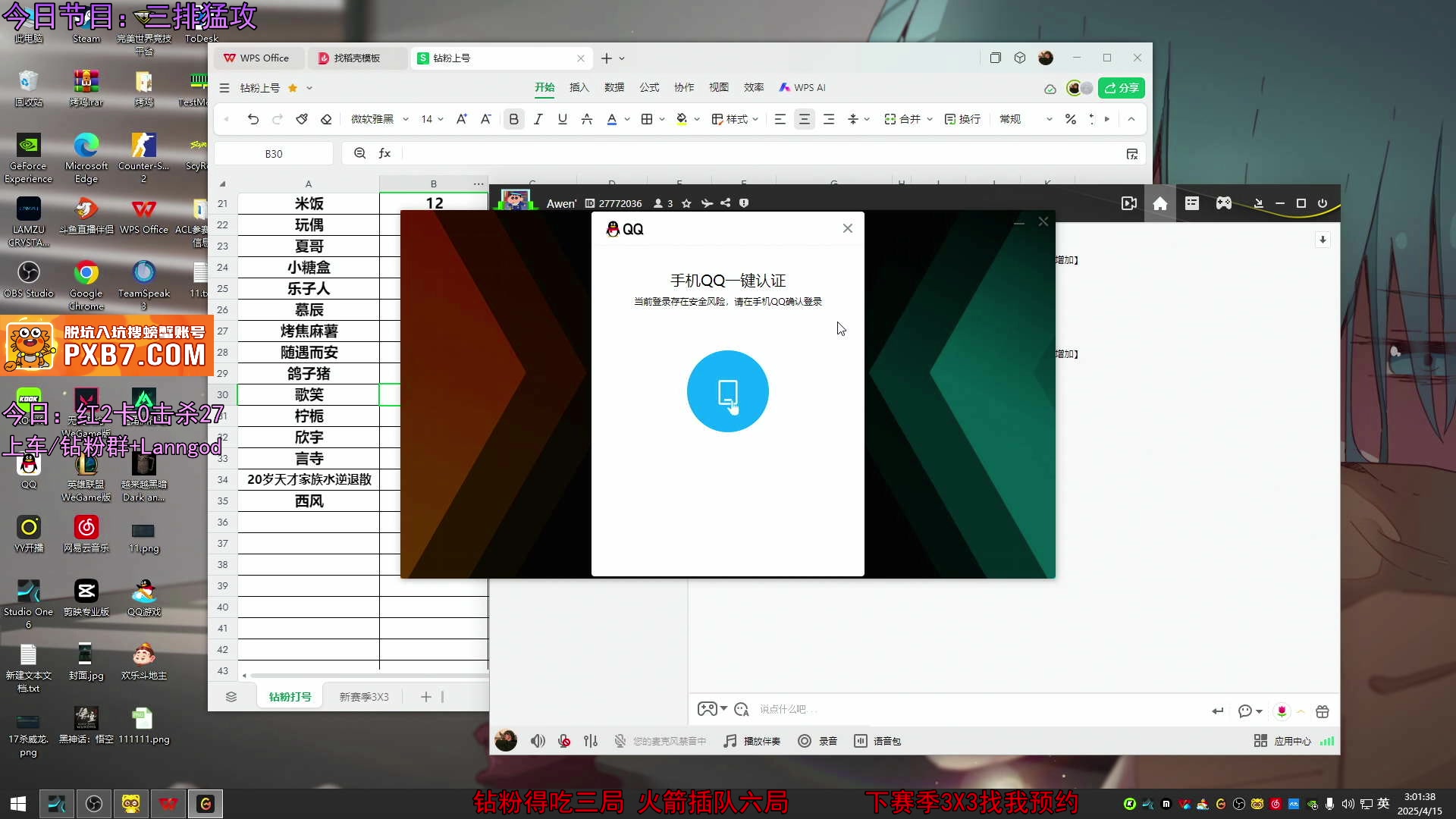
Task: Tap the blue phone QQ verification icon
Action: pyautogui.click(x=727, y=391)
